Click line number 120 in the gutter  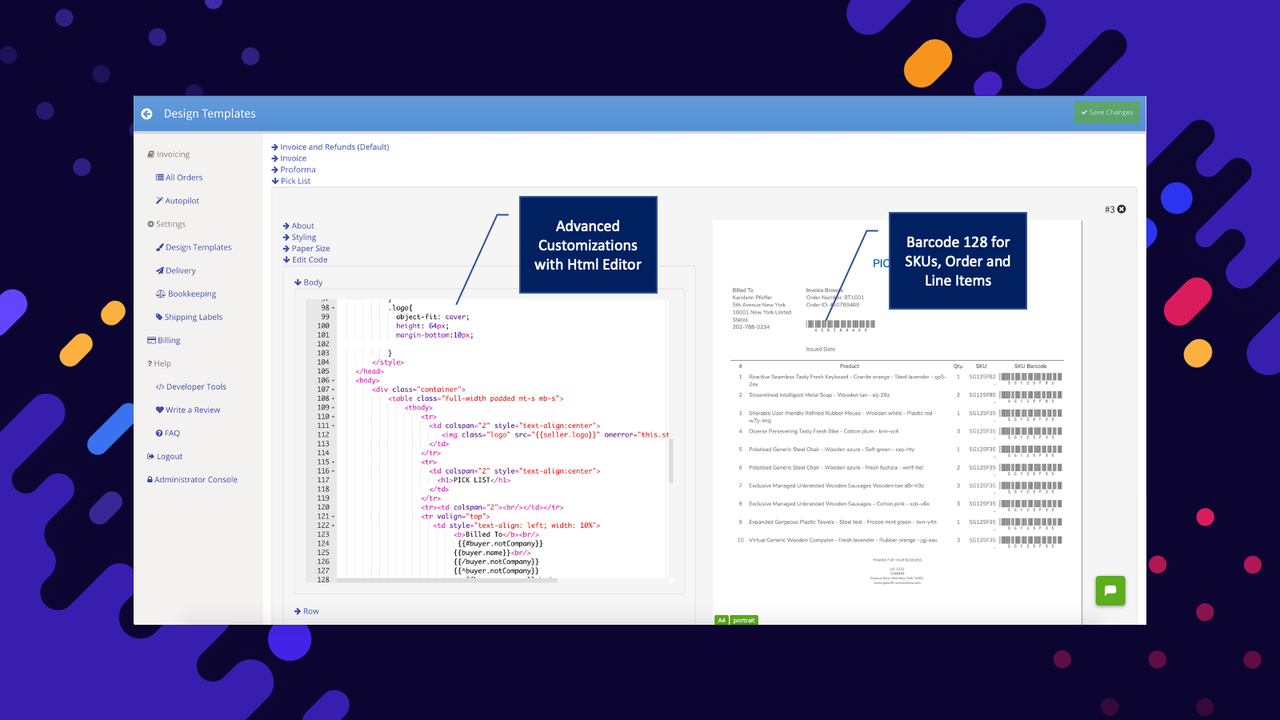pyautogui.click(x=322, y=507)
